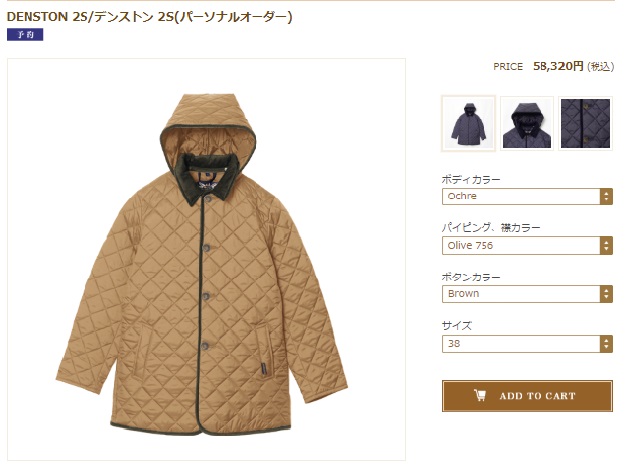Click the arrow stepper on the Olive 756 dropdown
Image resolution: width=626 pixels, height=476 pixels.
606,246
